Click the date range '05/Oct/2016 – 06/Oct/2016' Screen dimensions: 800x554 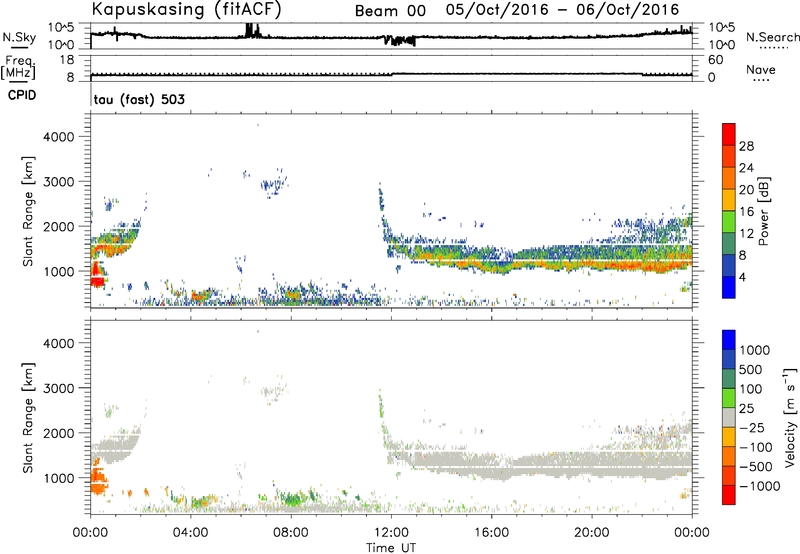point(562,10)
